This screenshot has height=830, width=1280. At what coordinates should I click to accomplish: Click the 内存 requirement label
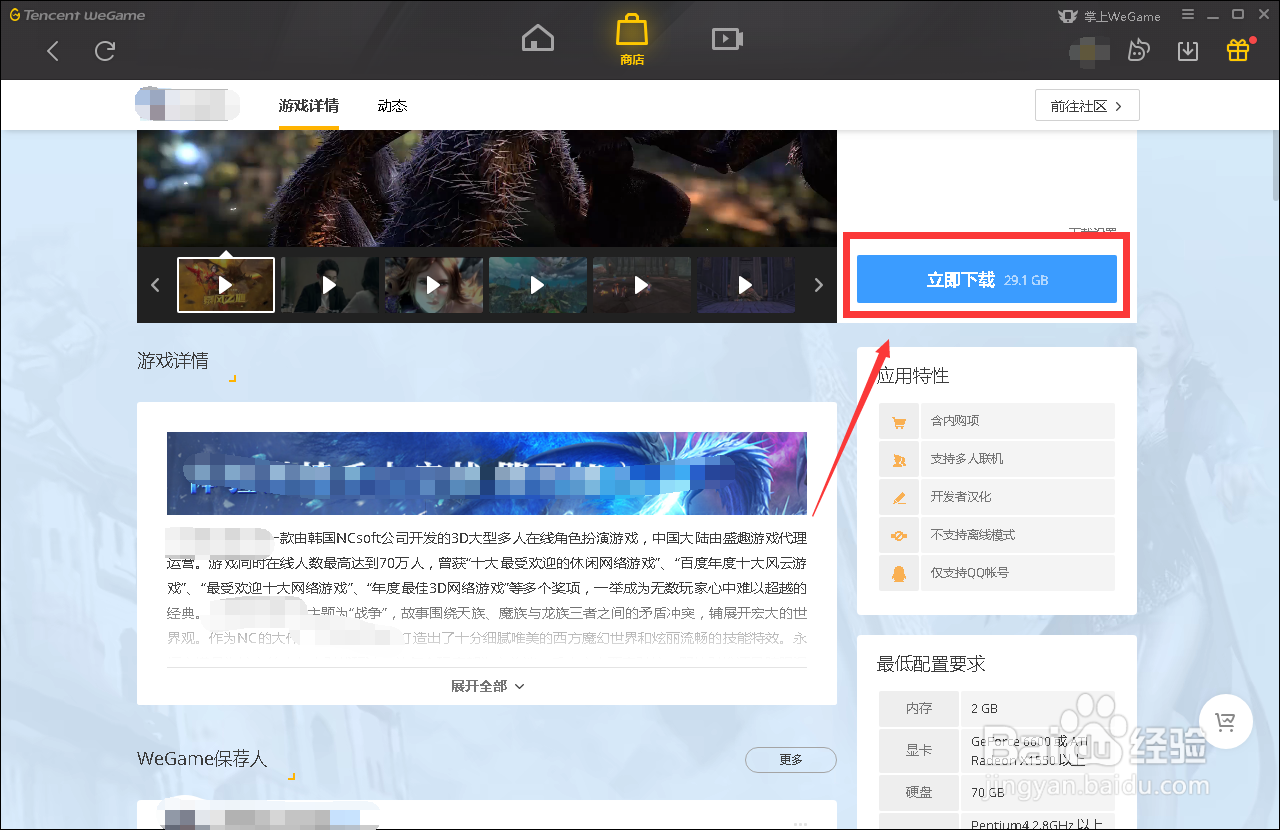coord(919,708)
